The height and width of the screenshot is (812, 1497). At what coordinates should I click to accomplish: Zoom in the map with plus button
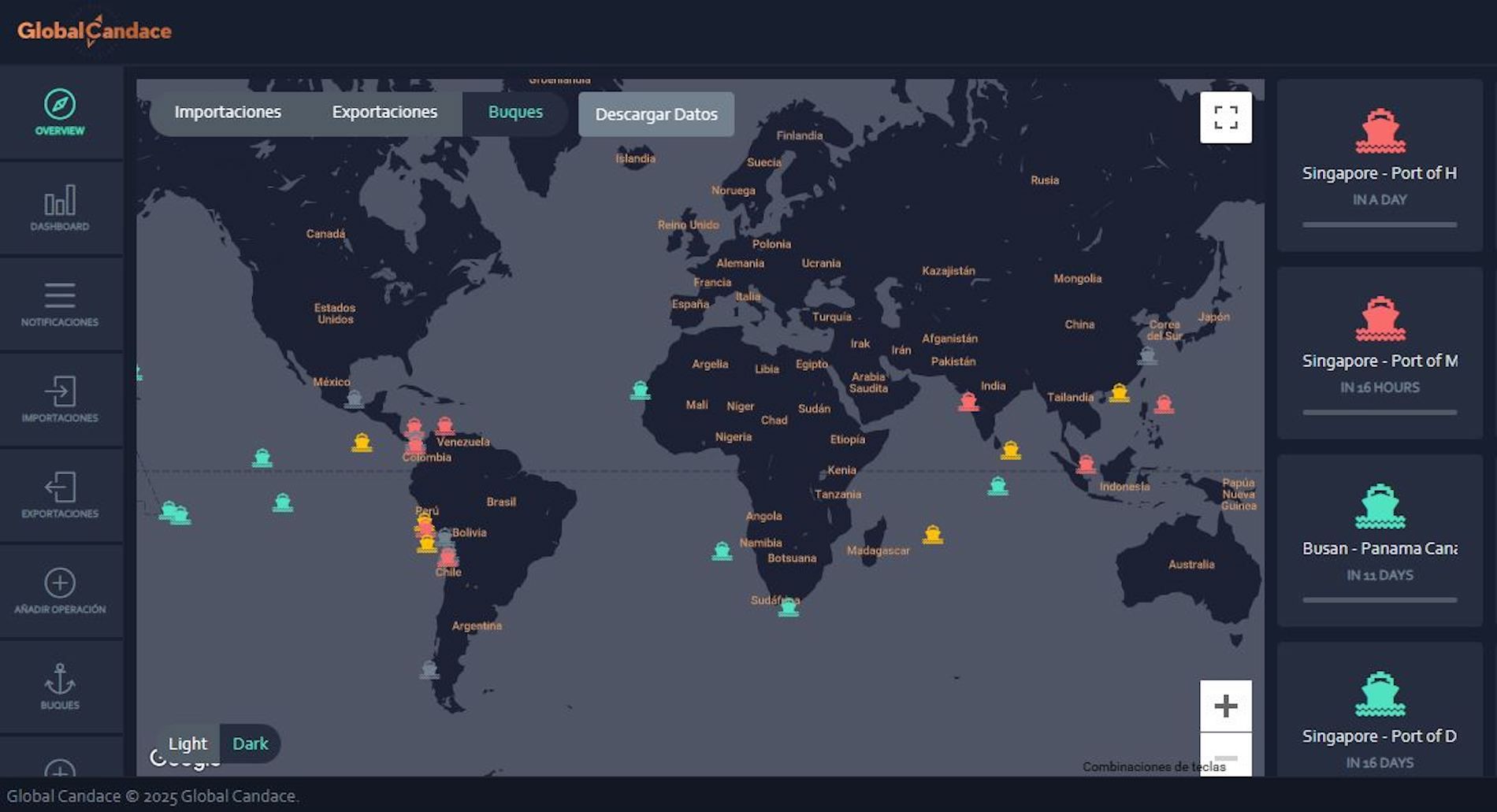[x=1225, y=706]
